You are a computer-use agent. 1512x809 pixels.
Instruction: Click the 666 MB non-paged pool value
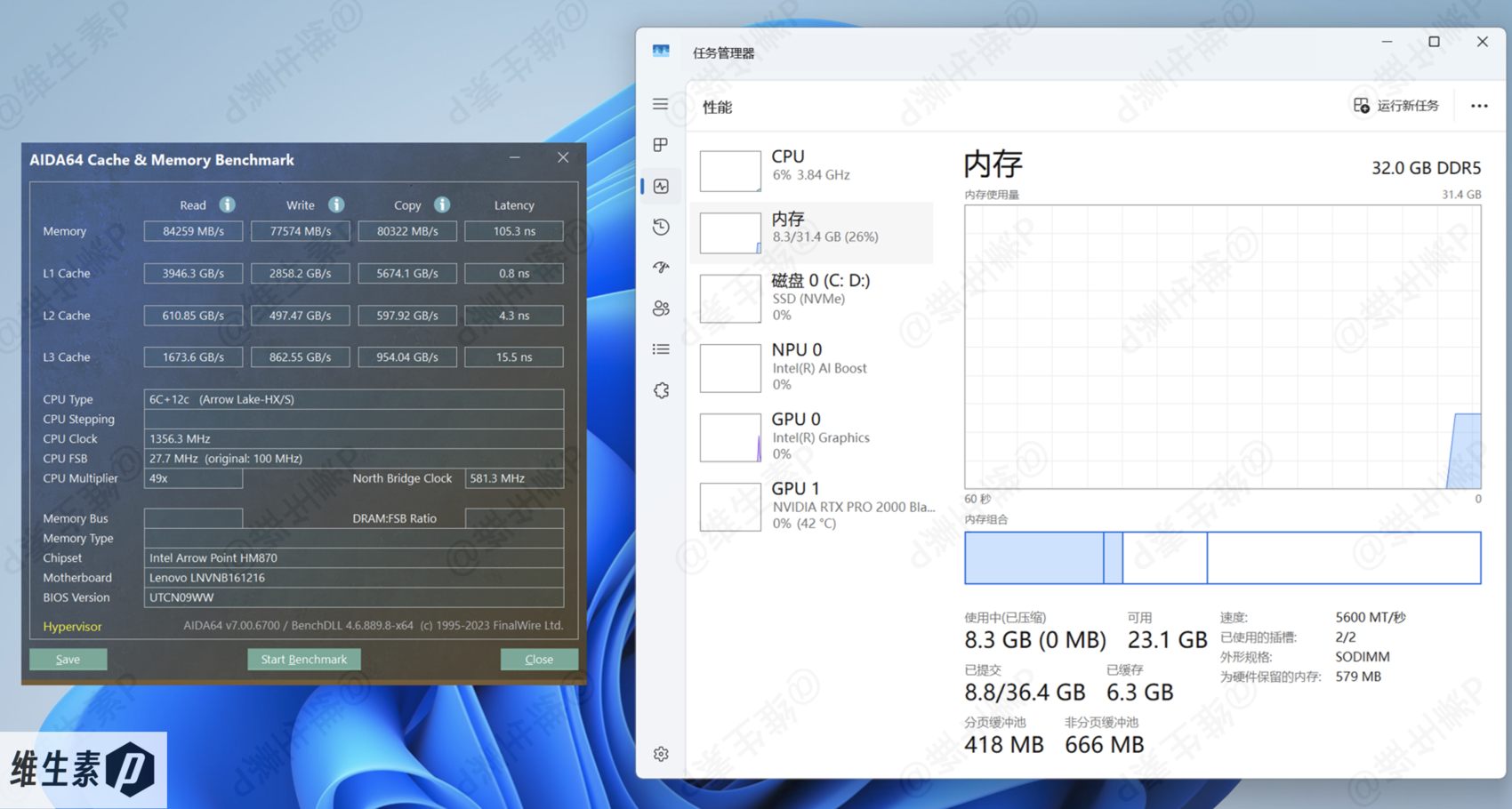pyautogui.click(x=1105, y=744)
